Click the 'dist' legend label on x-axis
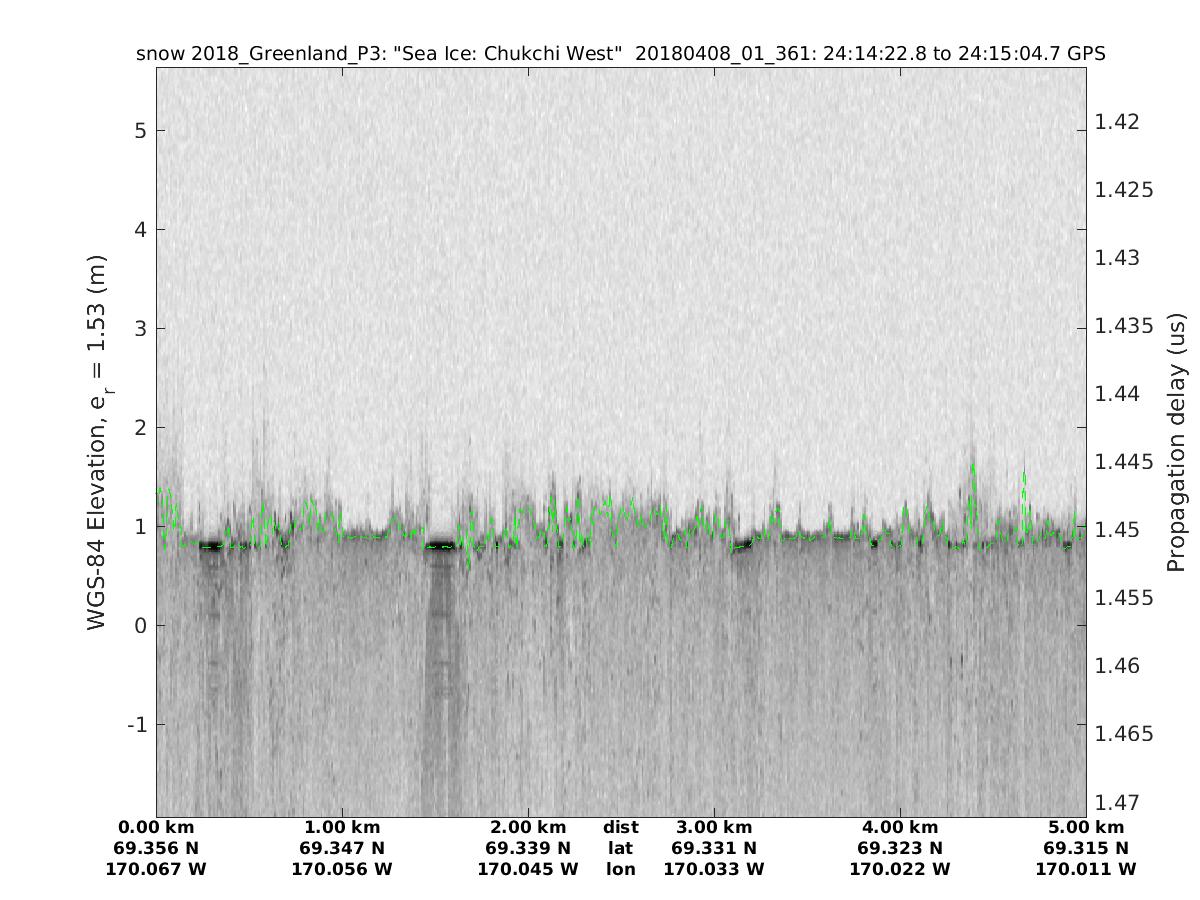 click(620, 827)
